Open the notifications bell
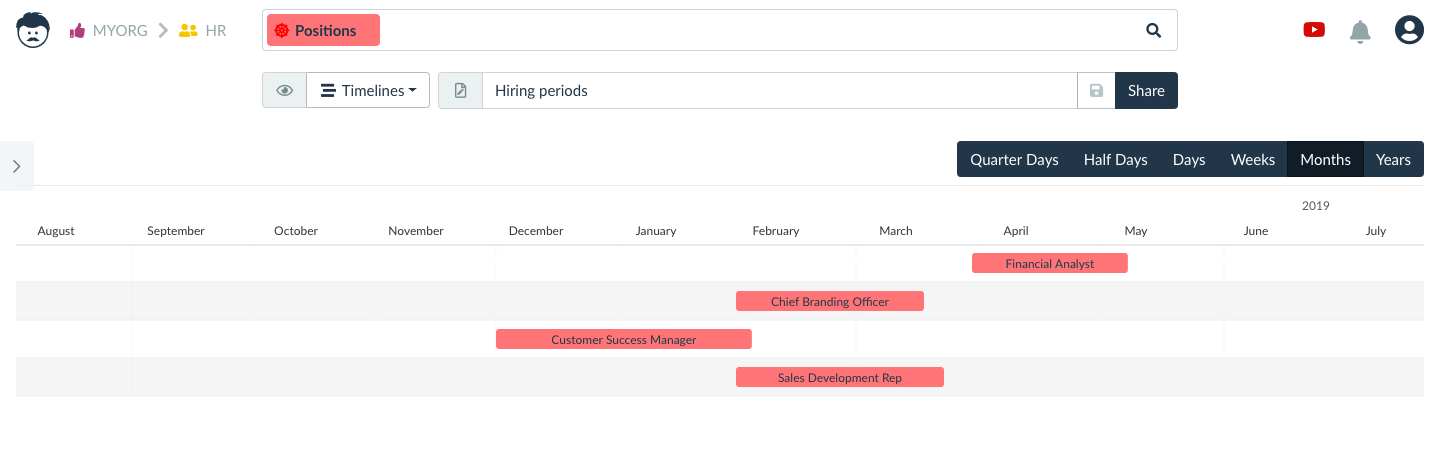The height and width of the screenshot is (465, 1439). pos(1360,31)
